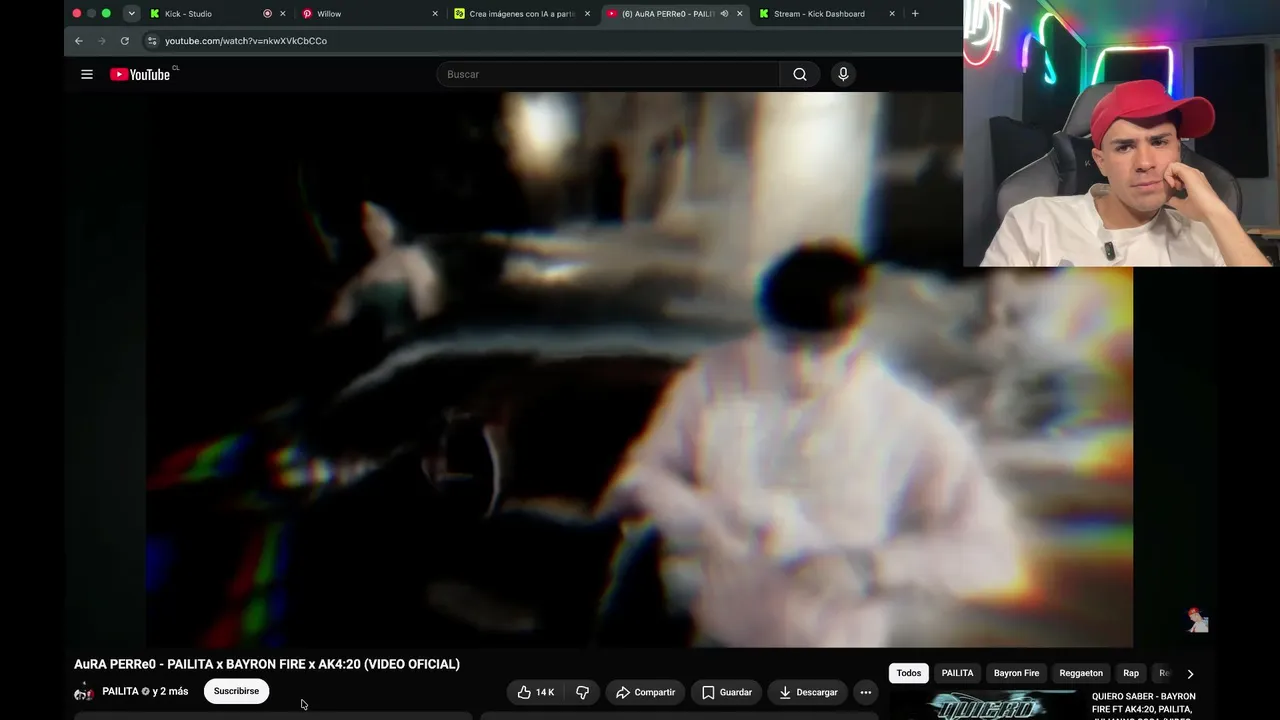Screen dimensions: 1280x720
Task: Click recording indicator on Kick Studio tab
Action: [267, 14]
